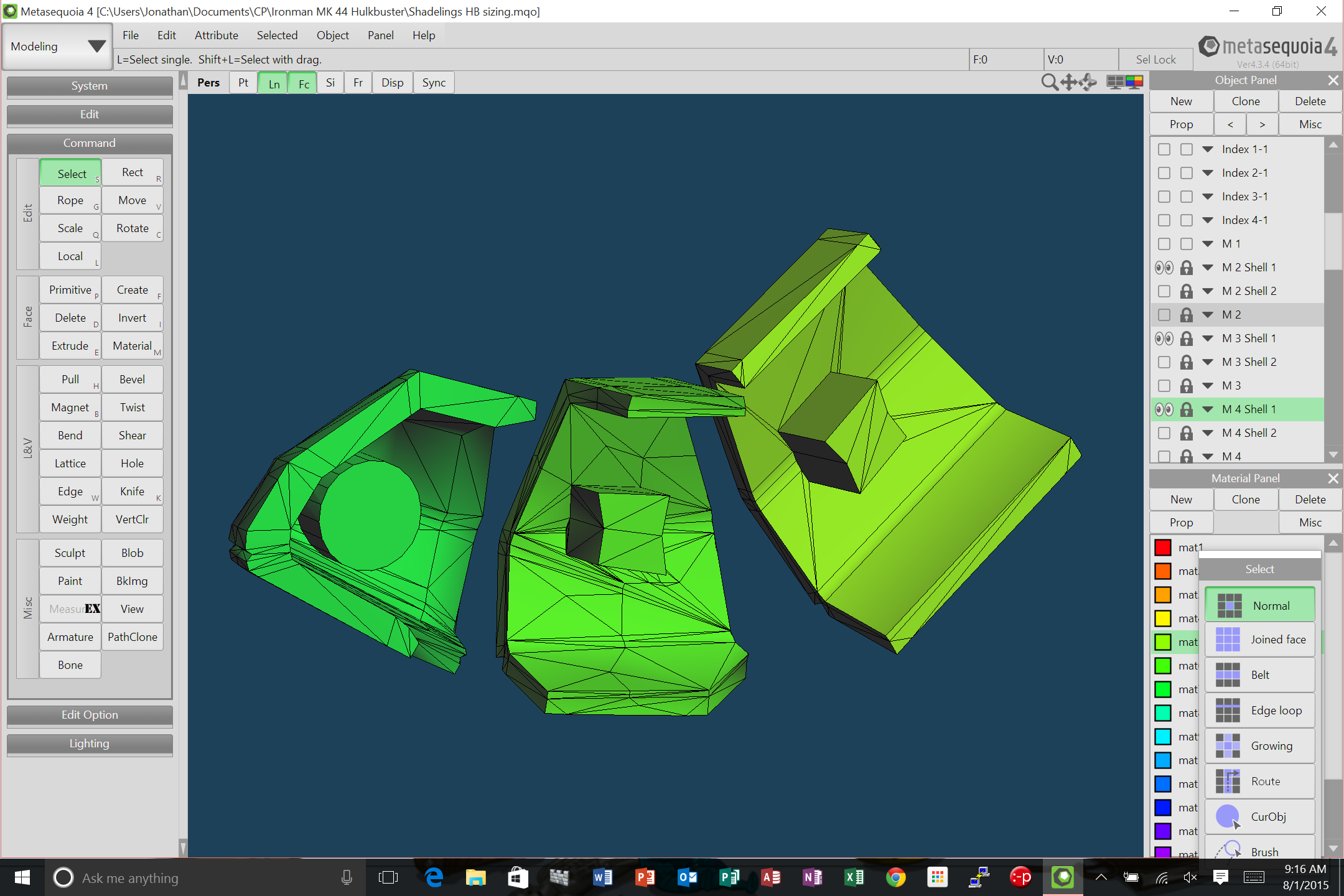Click the Object Panel scrollbar down arrow

(1333, 455)
